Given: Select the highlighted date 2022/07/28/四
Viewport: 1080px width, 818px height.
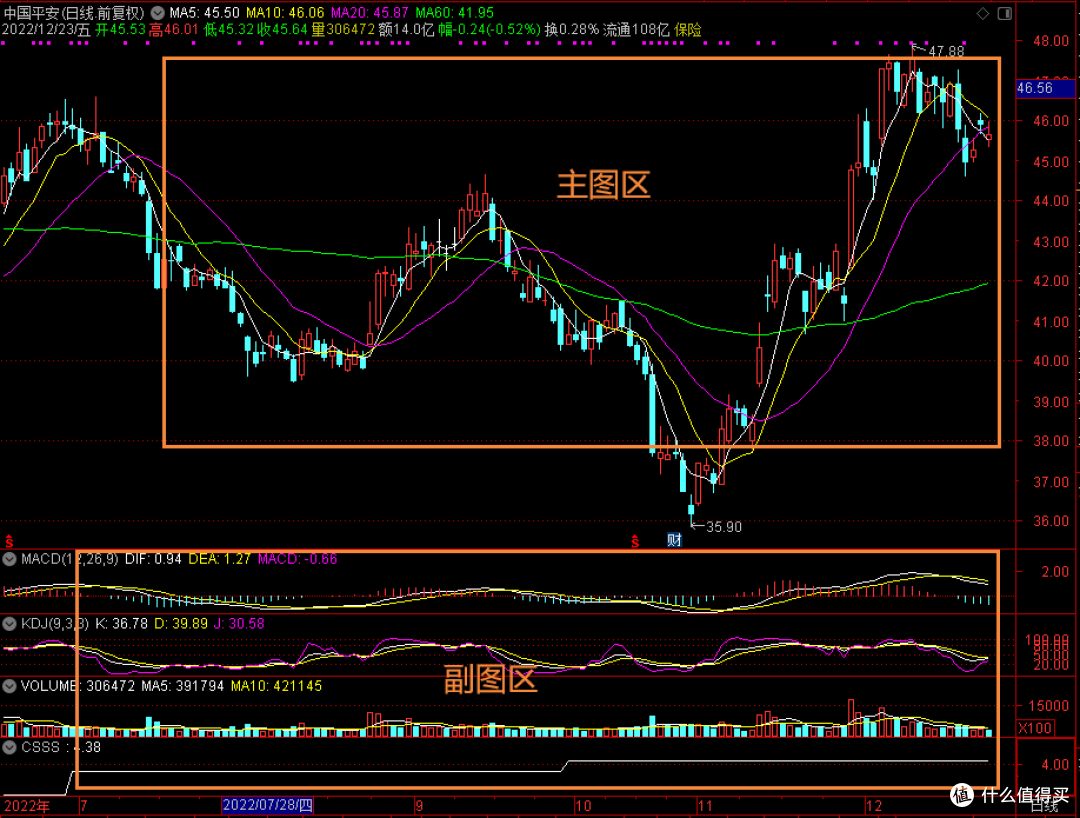Looking at the screenshot, I should (x=268, y=805).
